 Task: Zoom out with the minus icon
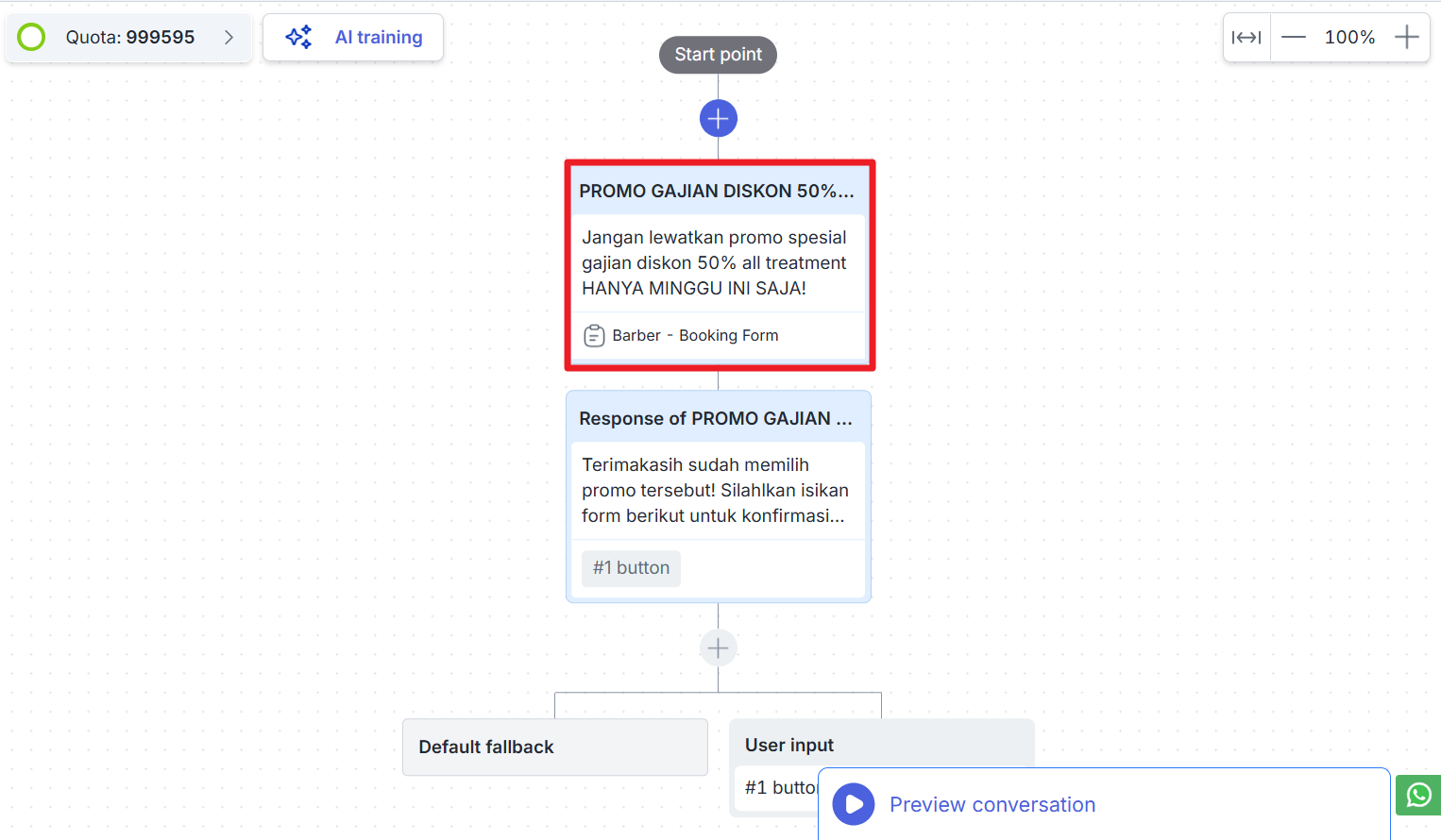tap(1294, 38)
